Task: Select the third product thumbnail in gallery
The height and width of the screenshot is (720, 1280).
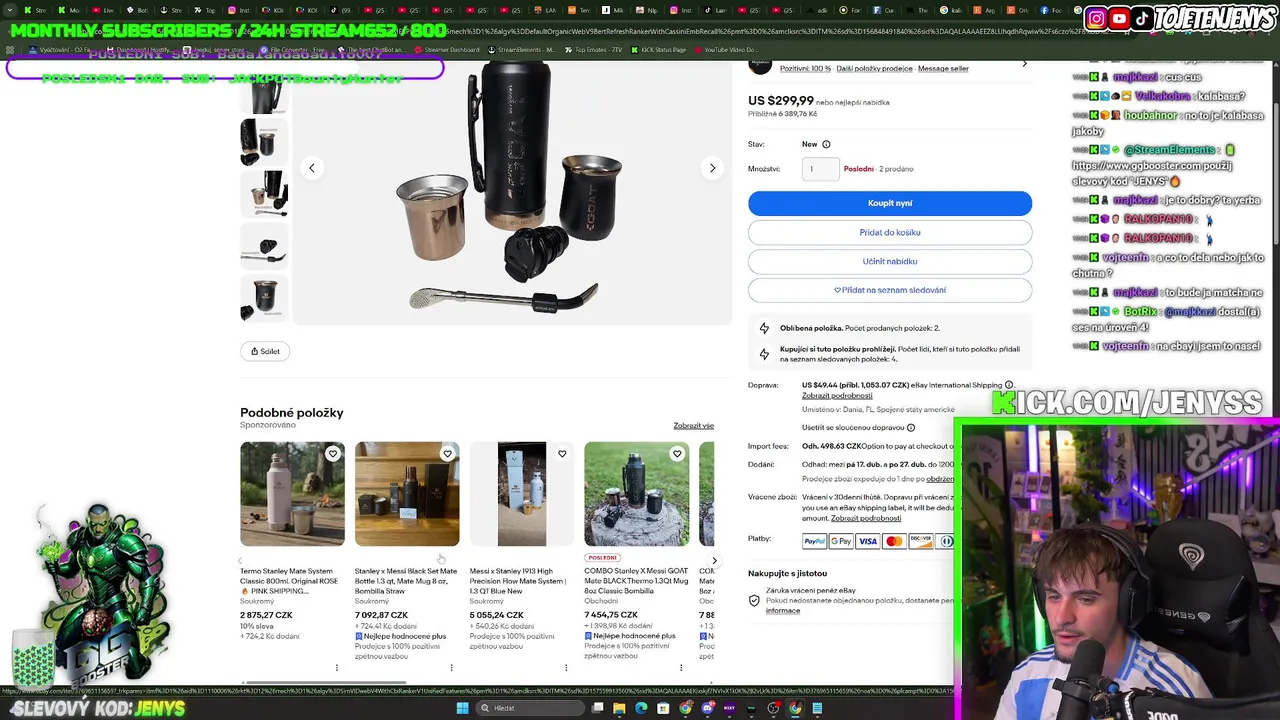Action: [264, 194]
